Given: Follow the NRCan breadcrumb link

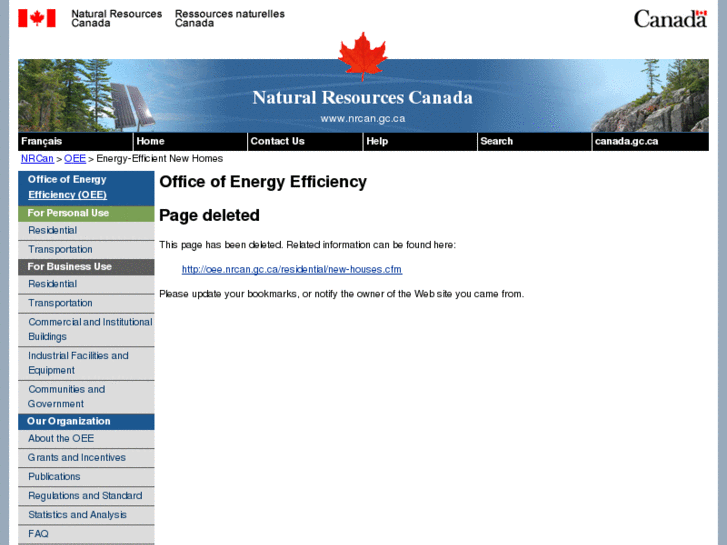Looking at the screenshot, I should (x=37, y=159).
